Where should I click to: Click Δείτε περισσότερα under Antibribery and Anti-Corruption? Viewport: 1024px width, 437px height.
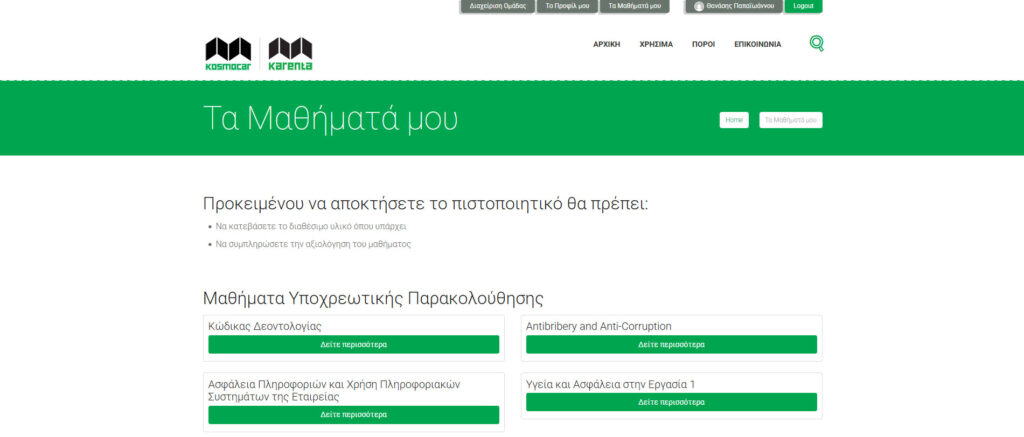671,344
